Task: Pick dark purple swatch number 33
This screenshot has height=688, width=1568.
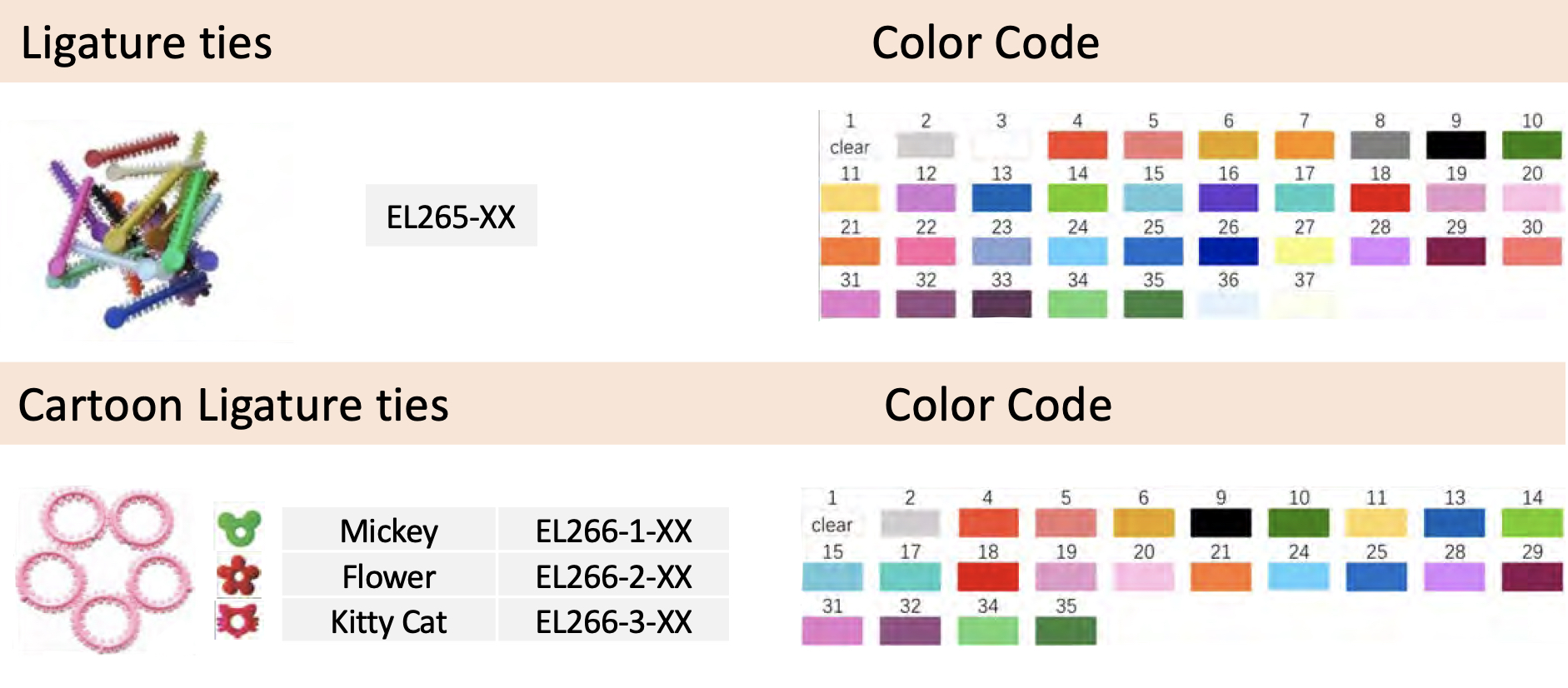Action: pos(1001,304)
